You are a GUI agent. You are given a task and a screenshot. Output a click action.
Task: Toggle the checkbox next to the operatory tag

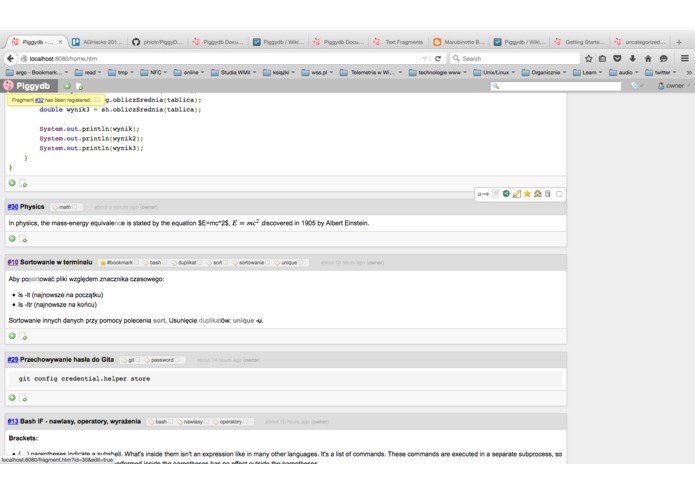pos(246,421)
